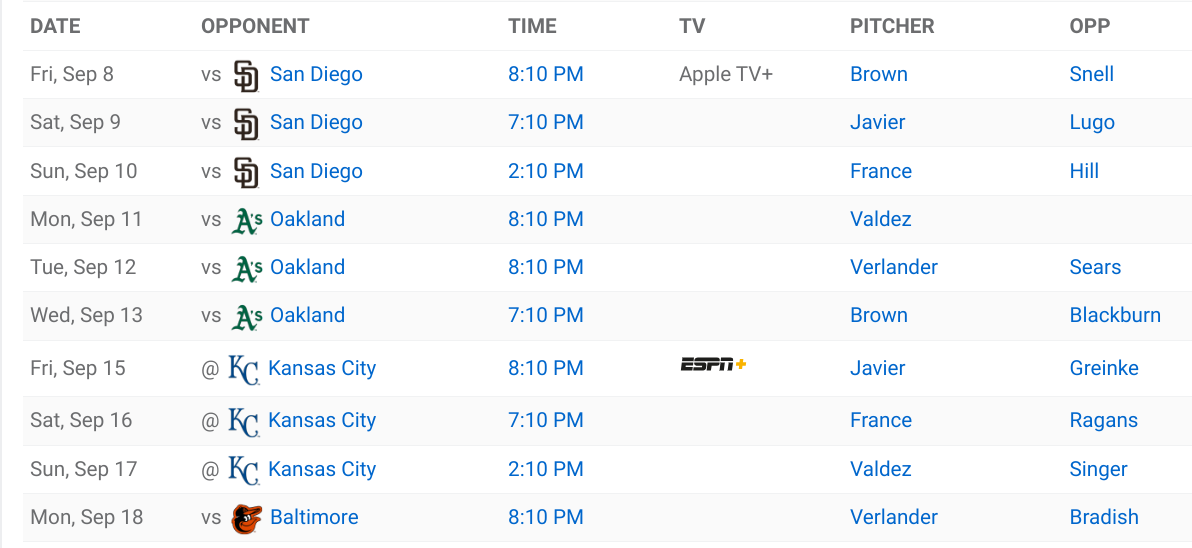Click the San Diego Padres logo for Sep 8
Image resolution: width=1192 pixels, height=548 pixels.
(x=246, y=75)
